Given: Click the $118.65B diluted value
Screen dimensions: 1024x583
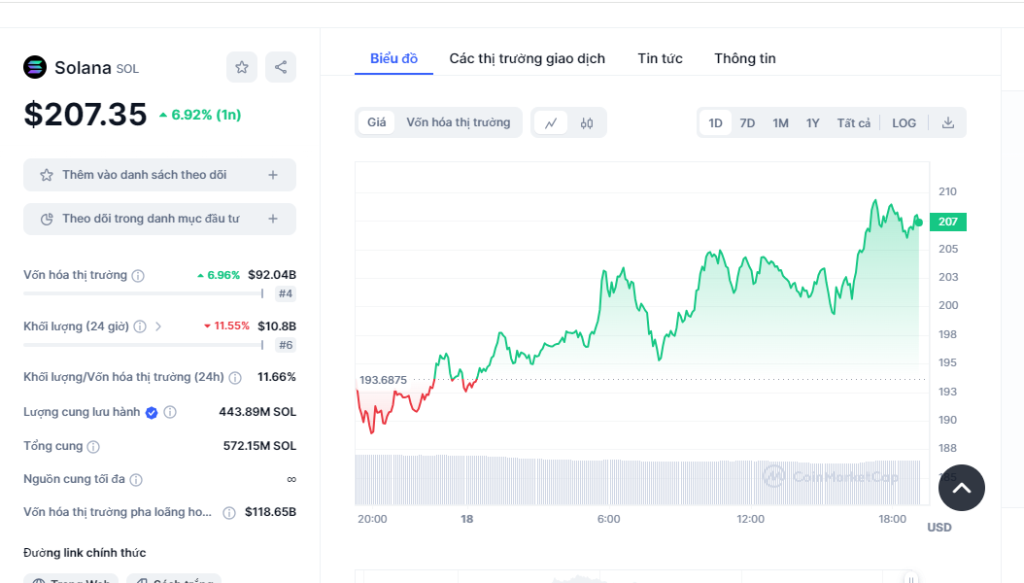Looking at the screenshot, I should tap(270, 512).
